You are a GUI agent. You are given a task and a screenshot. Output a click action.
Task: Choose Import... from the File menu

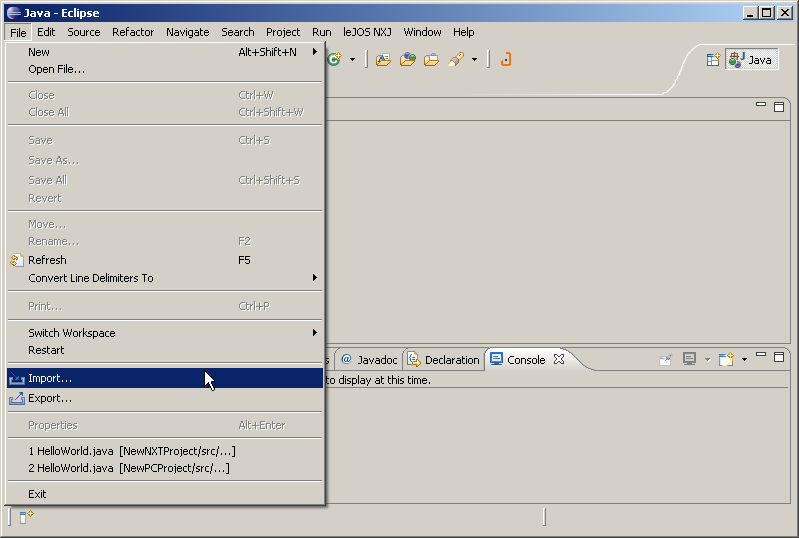(x=165, y=378)
